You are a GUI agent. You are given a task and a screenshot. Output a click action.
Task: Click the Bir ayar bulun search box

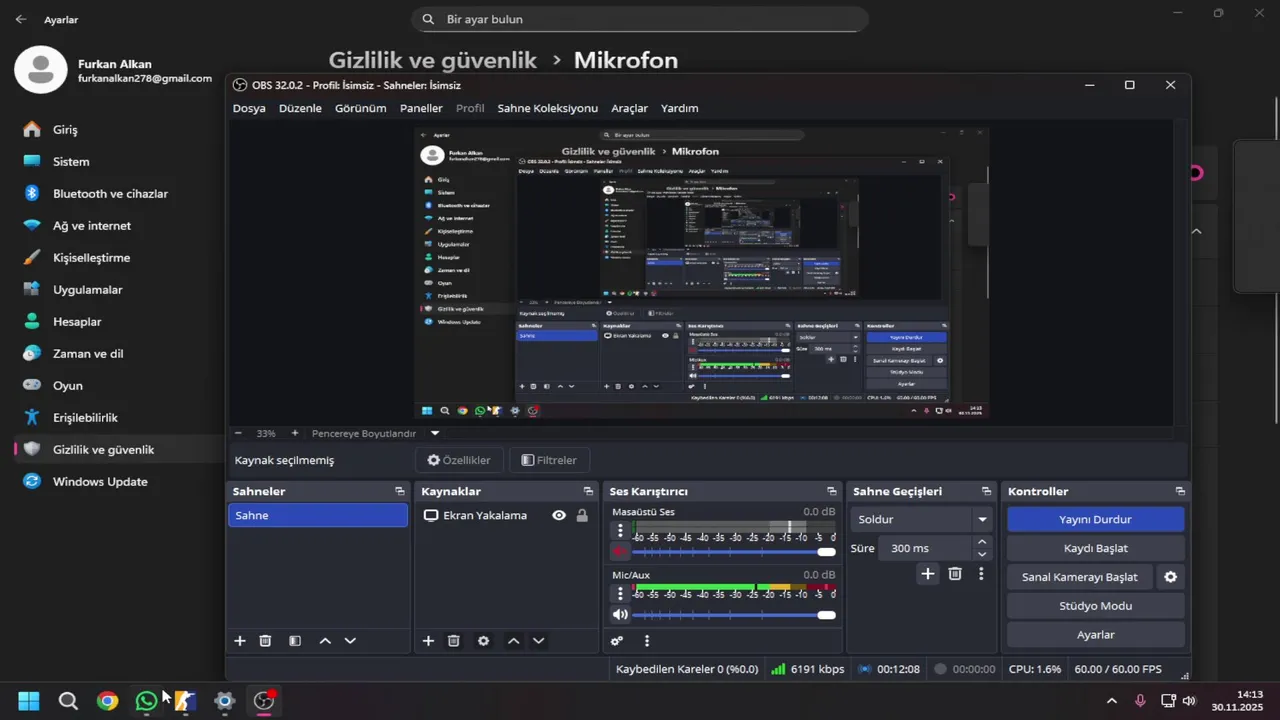click(640, 19)
